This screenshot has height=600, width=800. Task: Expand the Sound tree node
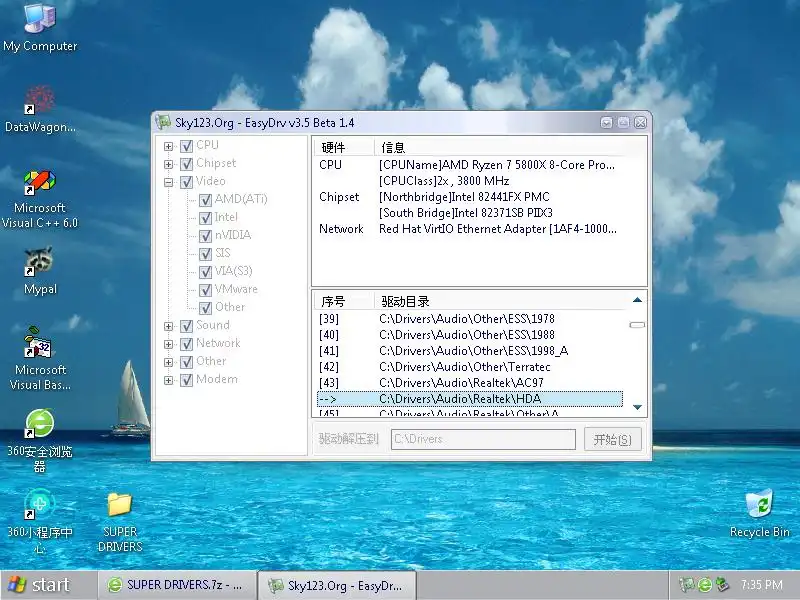tap(168, 326)
